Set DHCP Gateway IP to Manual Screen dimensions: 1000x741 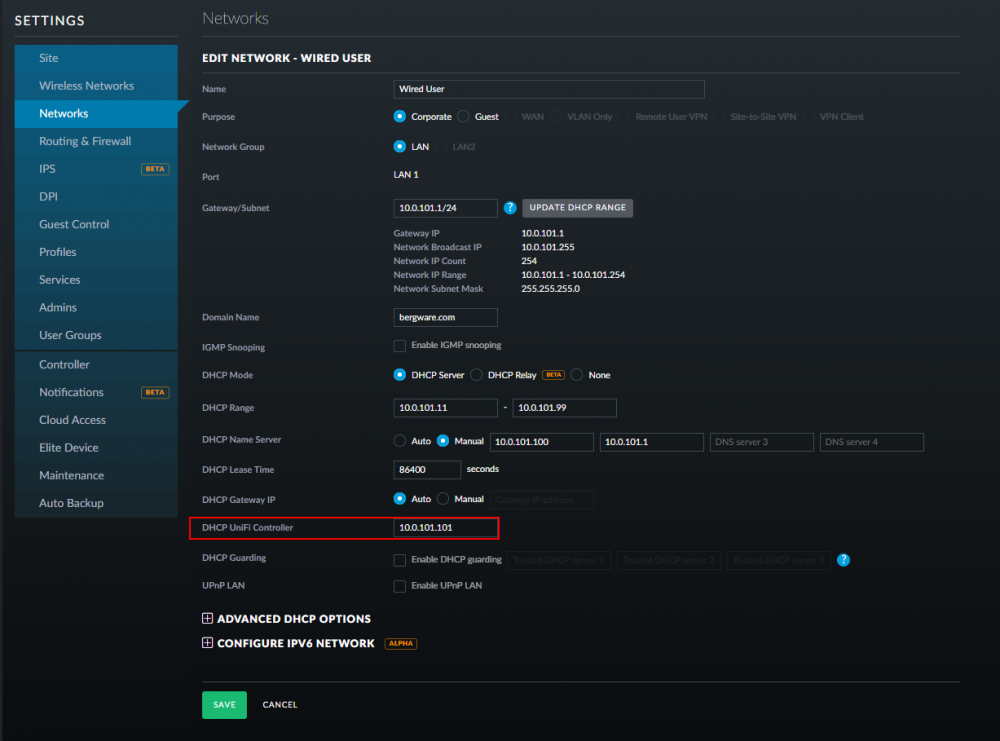[443, 499]
